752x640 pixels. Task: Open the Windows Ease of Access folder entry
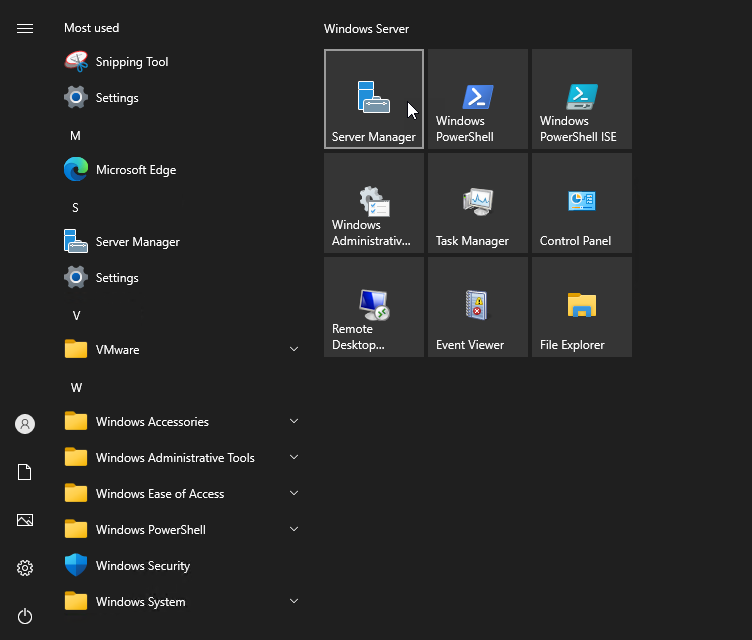(x=183, y=494)
